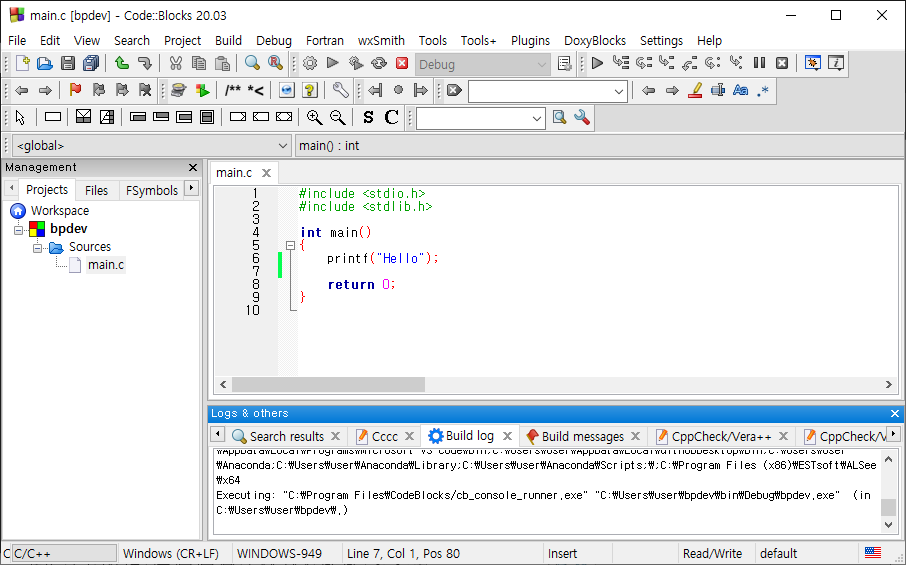Undo the last edit
Image resolution: width=906 pixels, height=565 pixels.
pos(121,63)
